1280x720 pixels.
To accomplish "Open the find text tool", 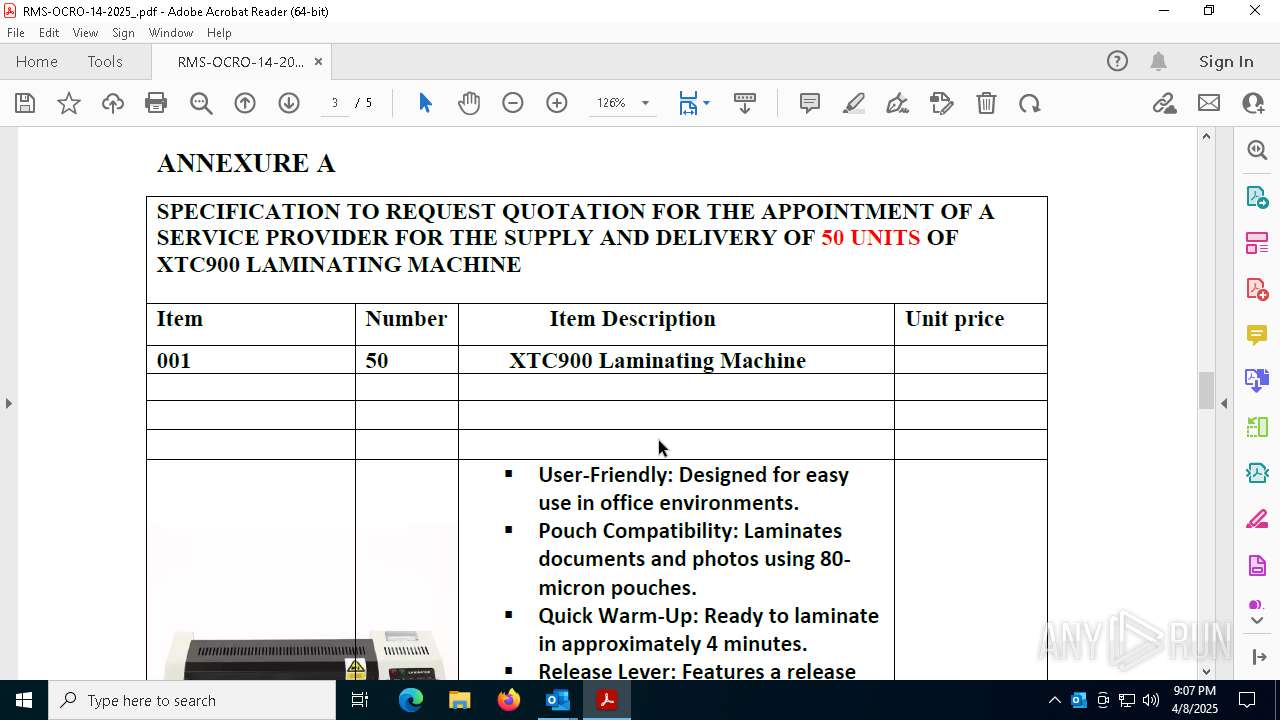I will pos(201,103).
